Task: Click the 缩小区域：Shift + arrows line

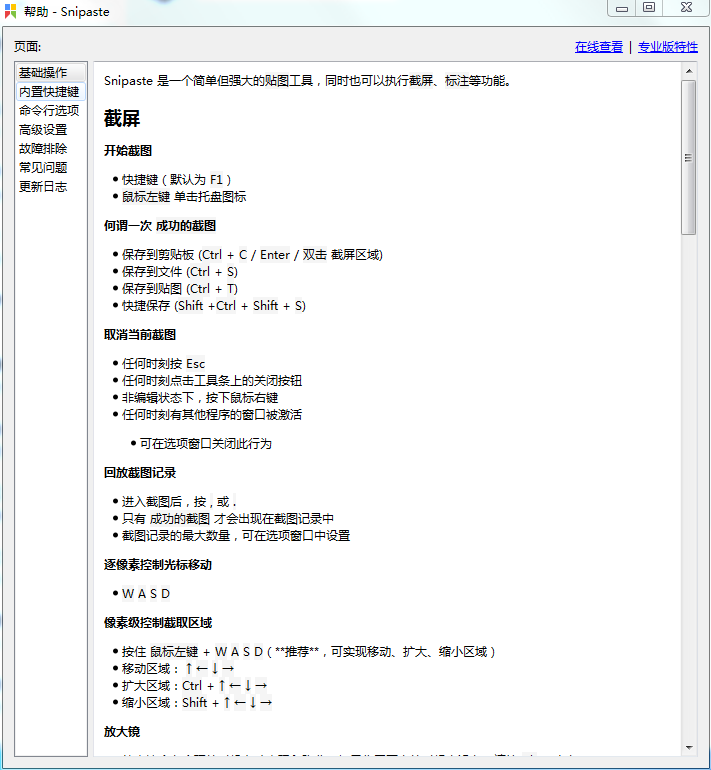Action: [197, 703]
